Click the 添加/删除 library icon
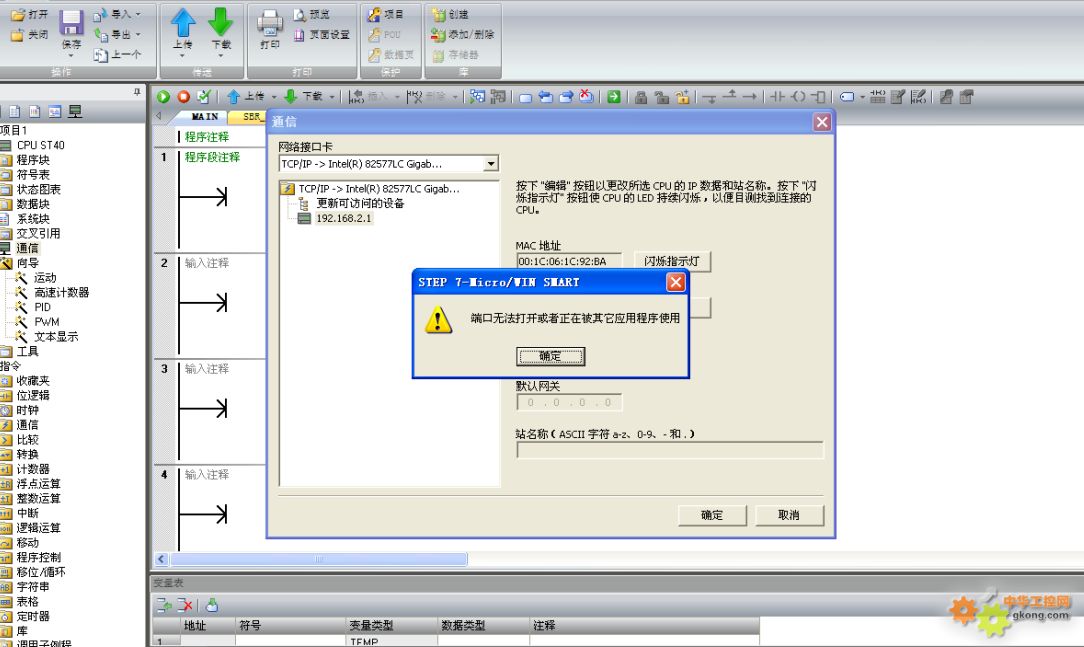This screenshot has height=647, width=1084. pos(438,34)
